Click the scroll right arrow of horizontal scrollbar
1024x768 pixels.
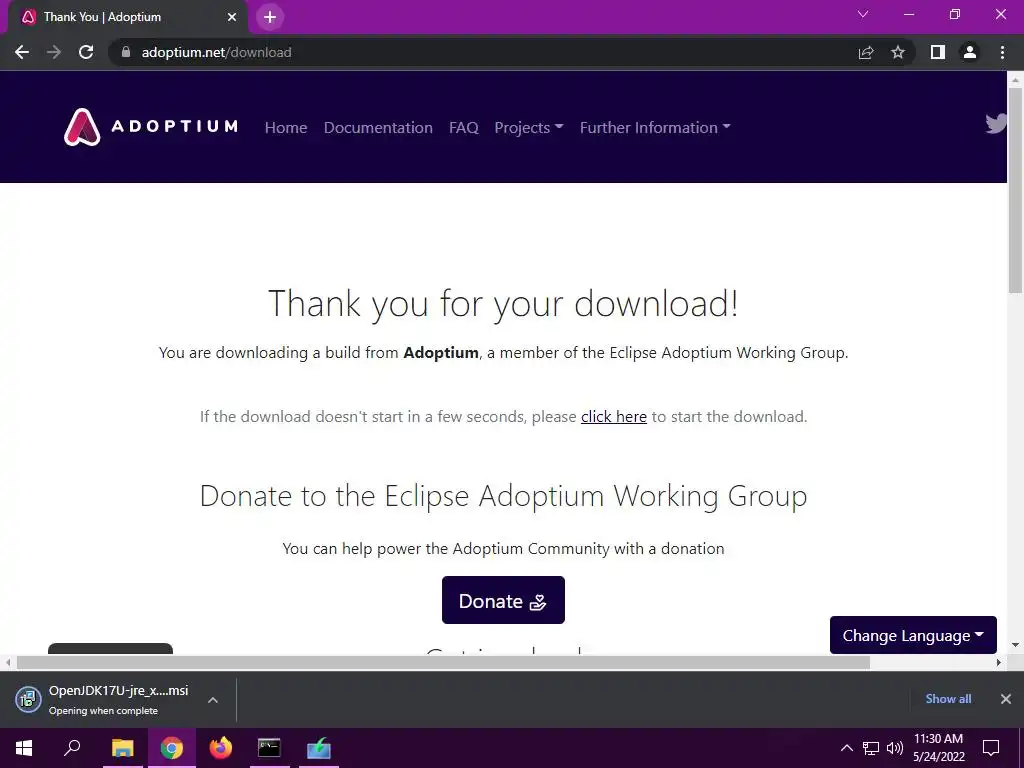pyautogui.click(x=999, y=662)
